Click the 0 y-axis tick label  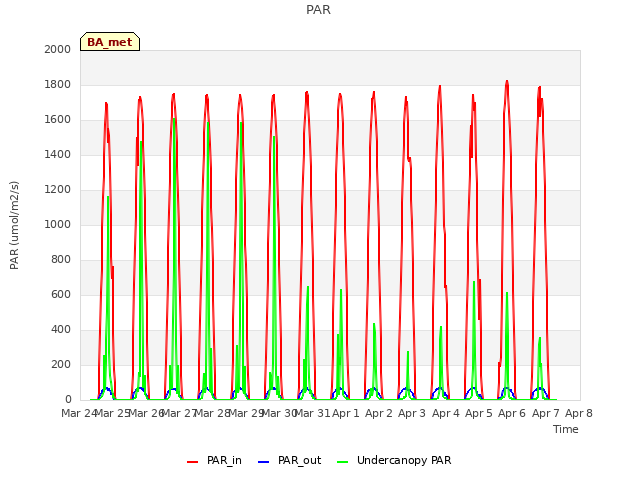coord(68,399)
